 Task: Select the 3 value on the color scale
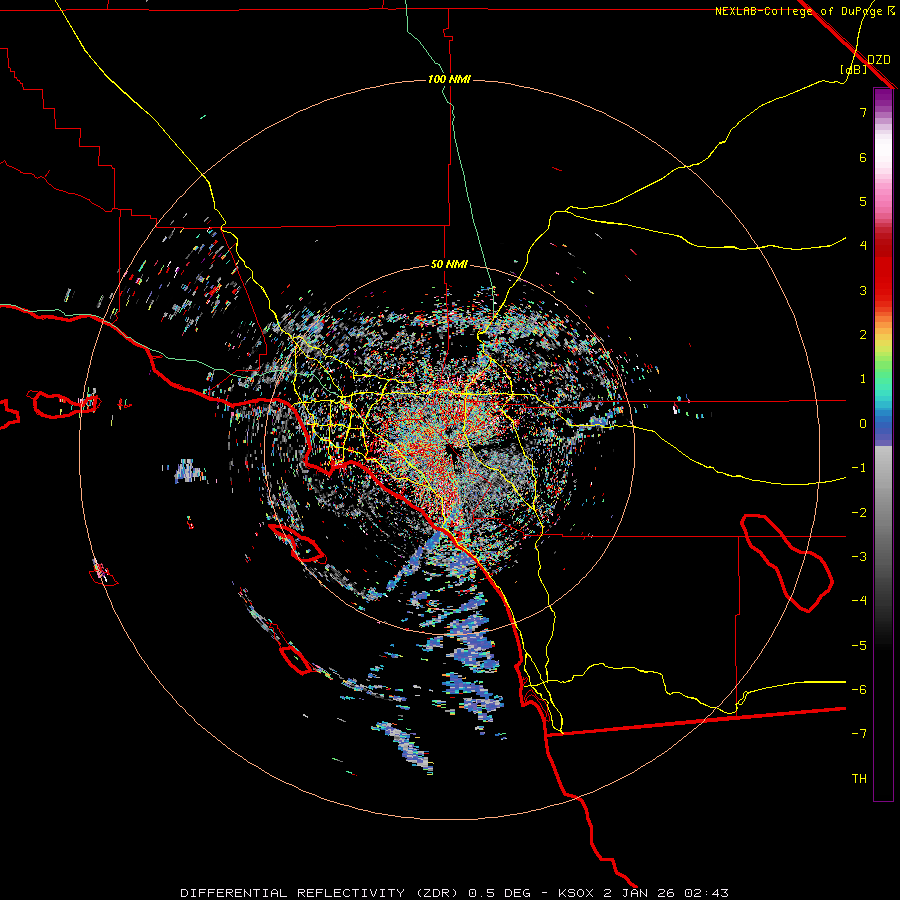point(863,290)
